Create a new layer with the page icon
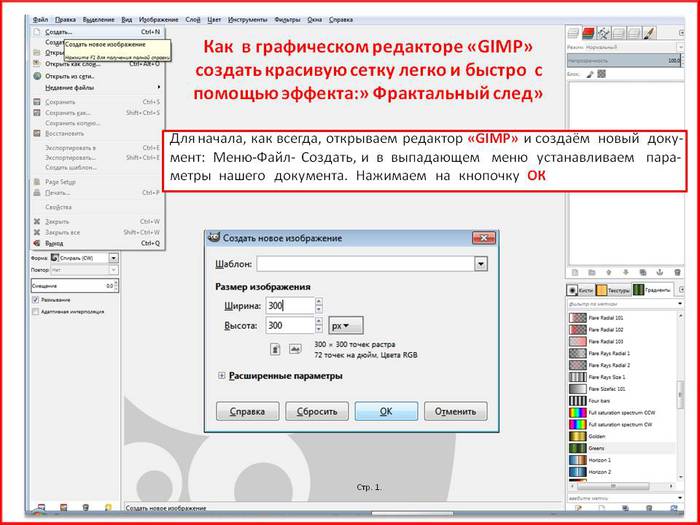 575,272
